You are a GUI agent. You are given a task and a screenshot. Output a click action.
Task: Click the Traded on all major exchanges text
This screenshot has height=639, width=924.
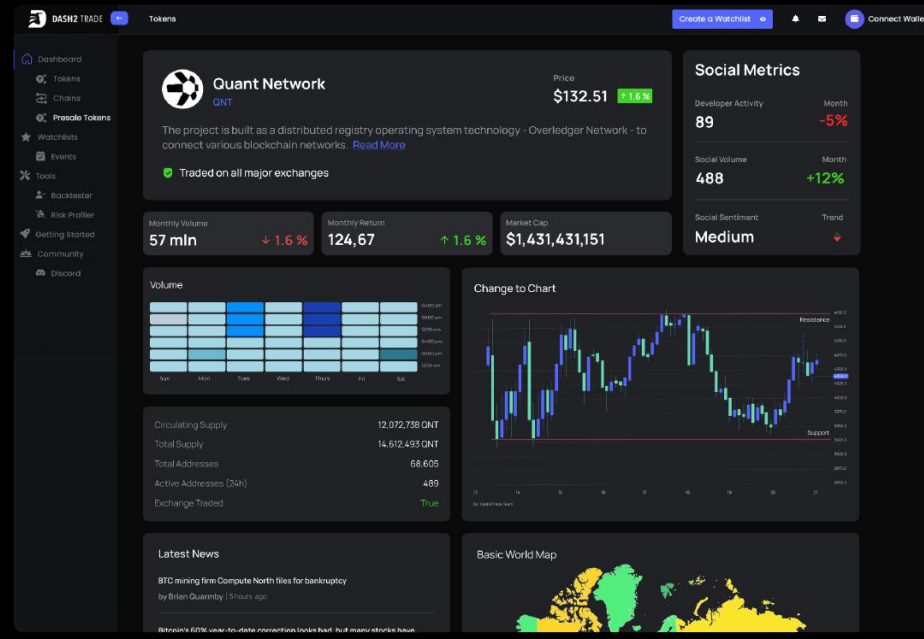[x=254, y=173]
